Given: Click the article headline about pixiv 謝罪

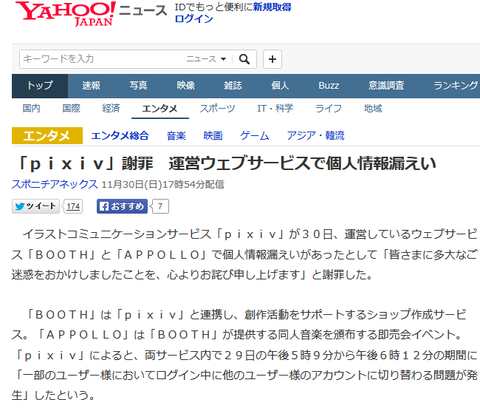Looking at the screenshot, I should point(227,164).
